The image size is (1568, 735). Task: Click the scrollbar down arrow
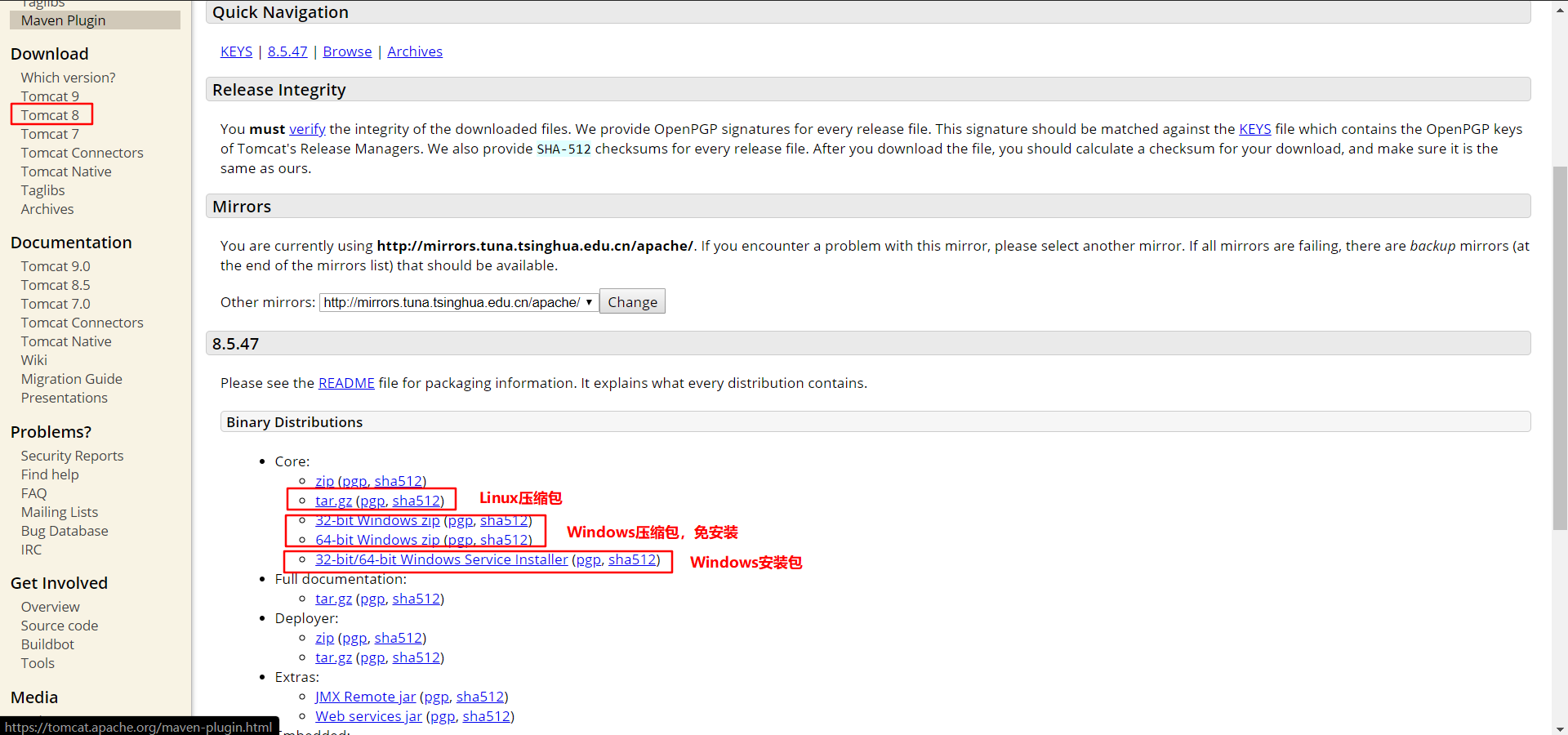click(1560, 728)
